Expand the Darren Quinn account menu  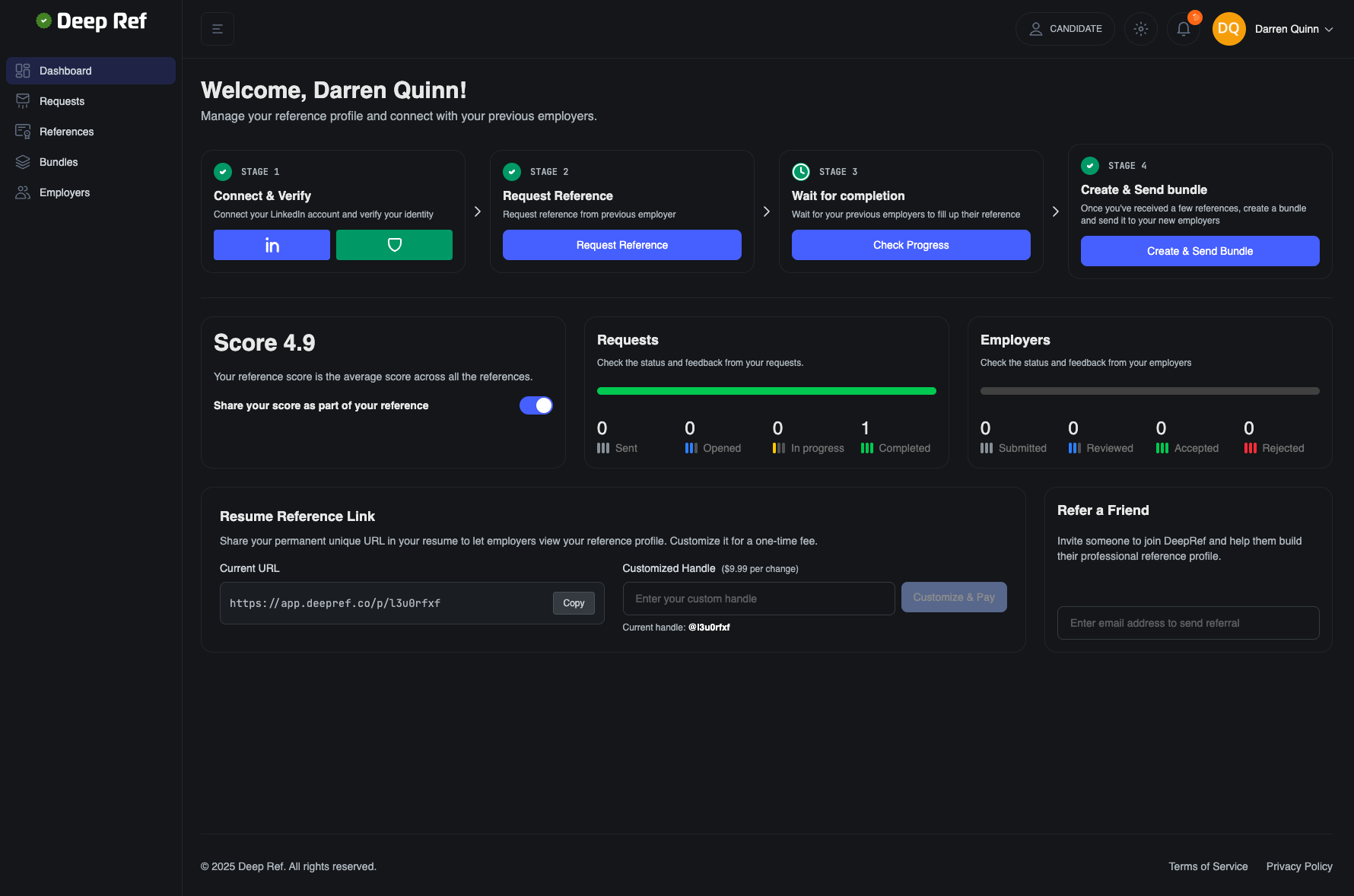point(1293,29)
